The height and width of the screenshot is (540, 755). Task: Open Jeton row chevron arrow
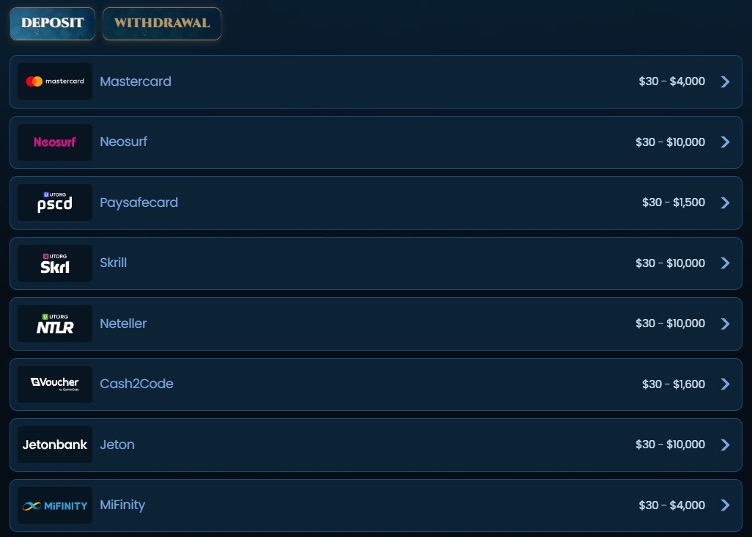click(725, 445)
